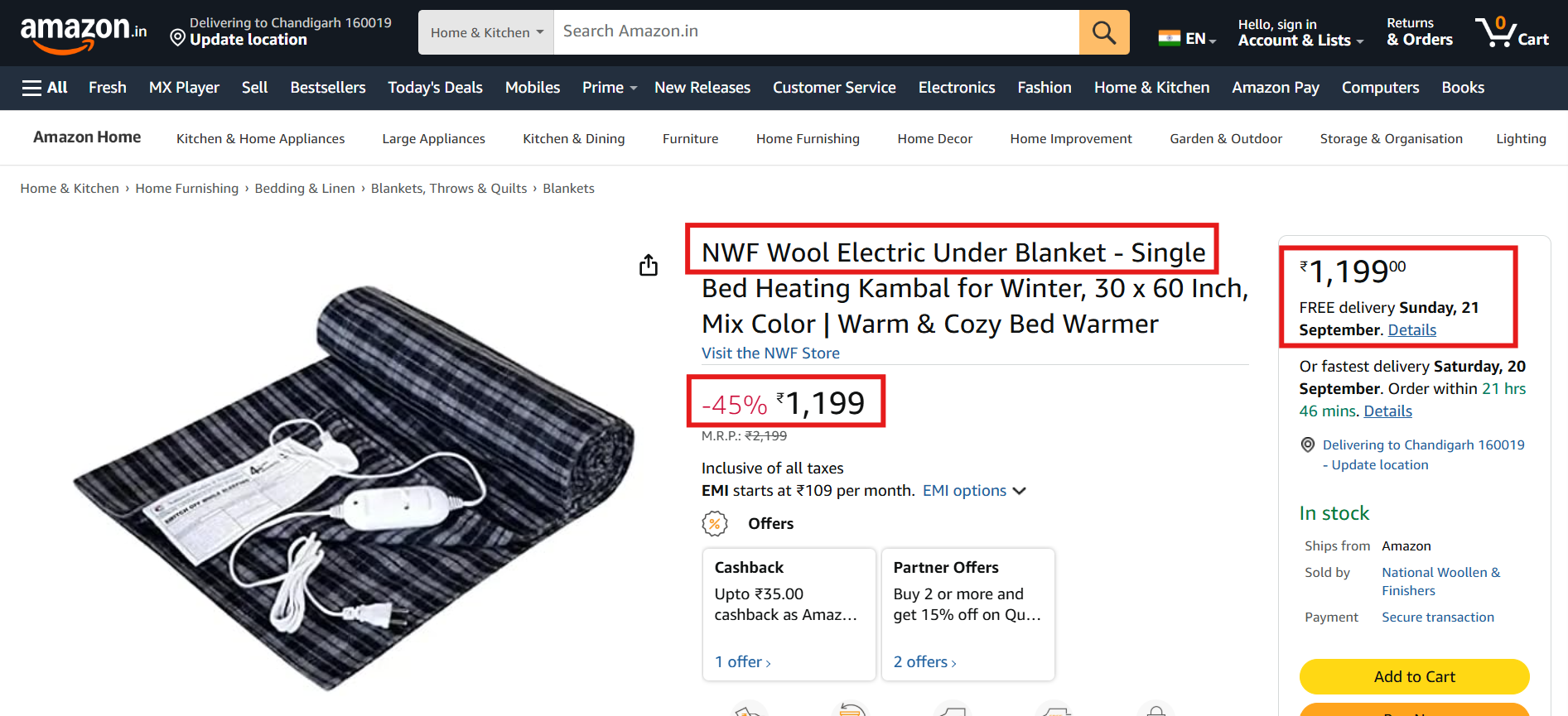1568x716 pixels.
Task: Select the Furniture category tab
Action: click(690, 138)
